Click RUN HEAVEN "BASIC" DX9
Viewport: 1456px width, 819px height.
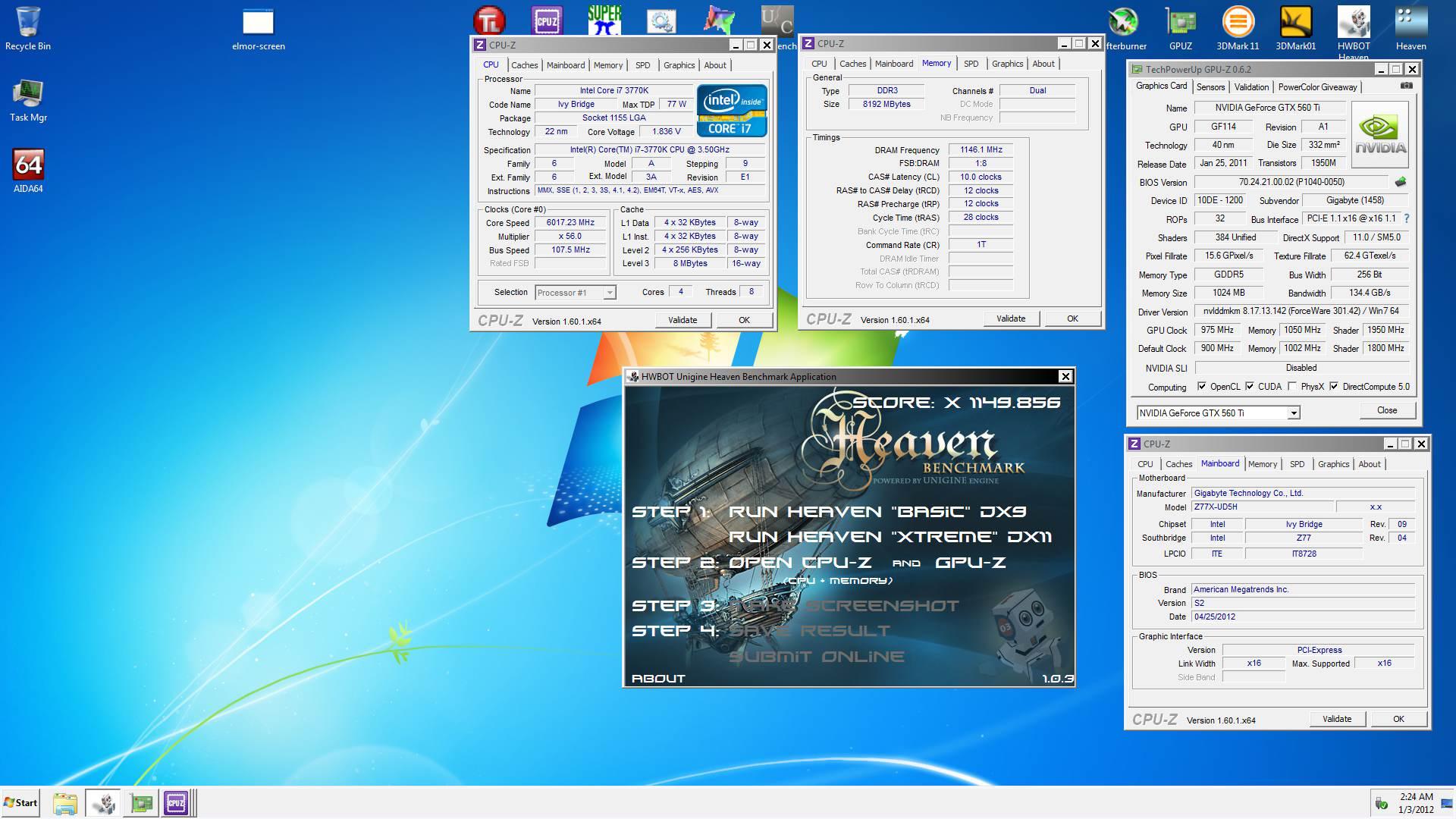click(877, 512)
